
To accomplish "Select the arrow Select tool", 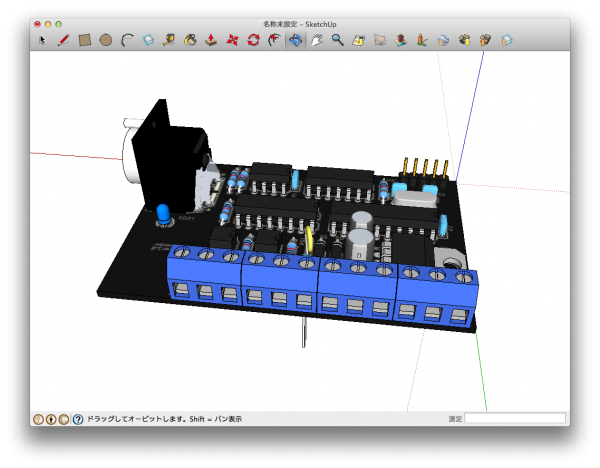I will (42, 40).
